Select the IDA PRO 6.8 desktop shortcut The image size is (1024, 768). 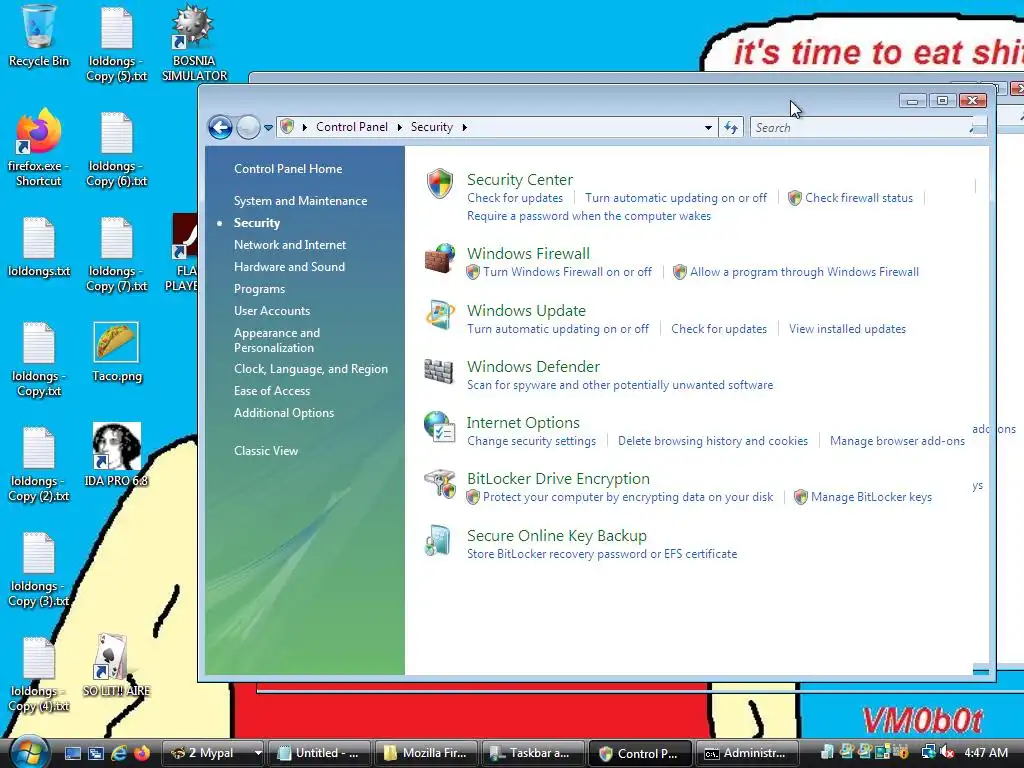point(116,455)
